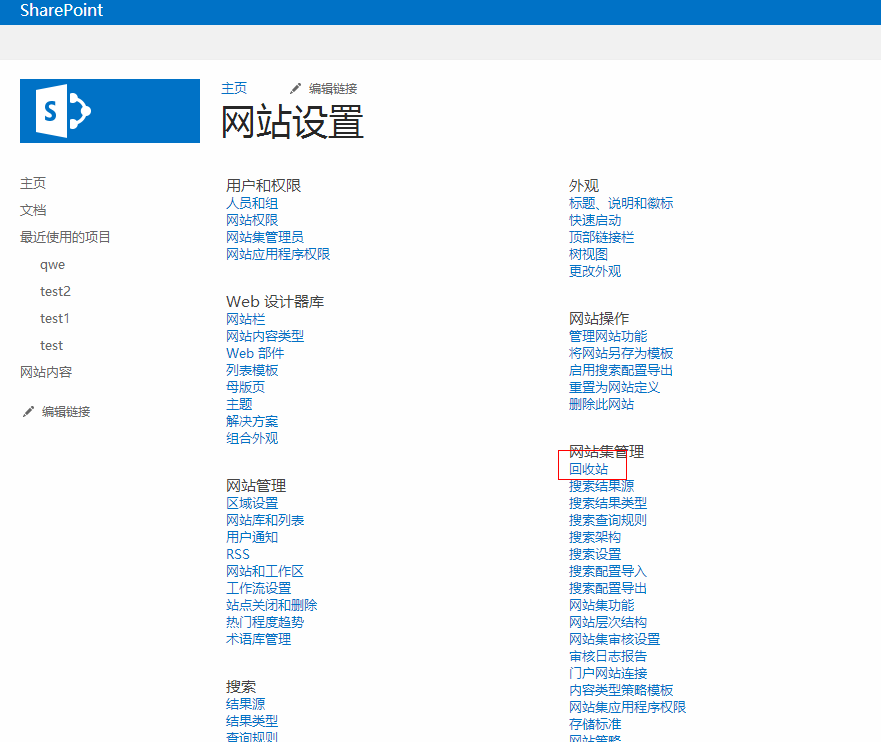Image resolution: width=881 pixels, height=742 pixels.
Task: Open 母版页 link
Action: click(x=246, y=387)
